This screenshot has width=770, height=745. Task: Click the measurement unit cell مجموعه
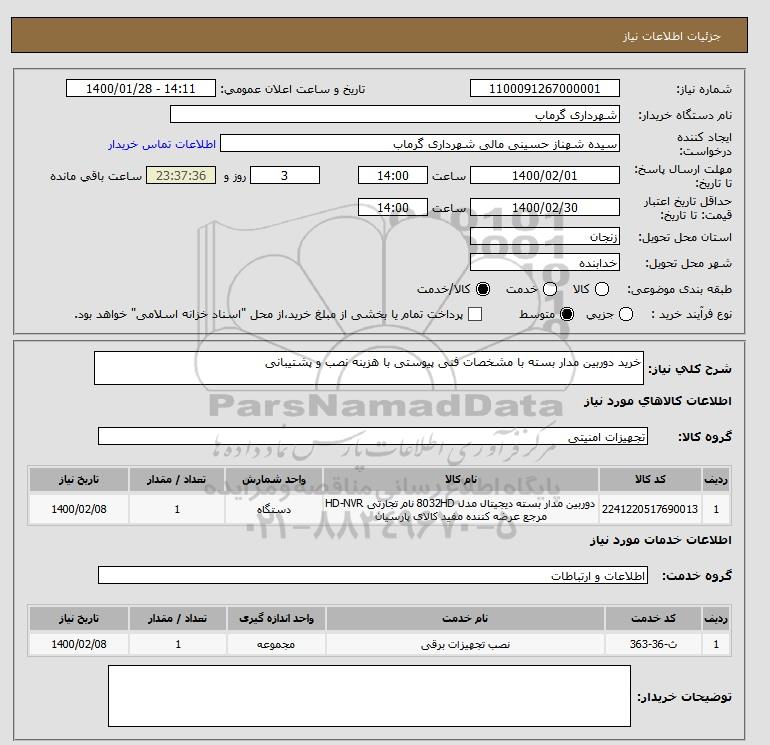click(276, 644)
